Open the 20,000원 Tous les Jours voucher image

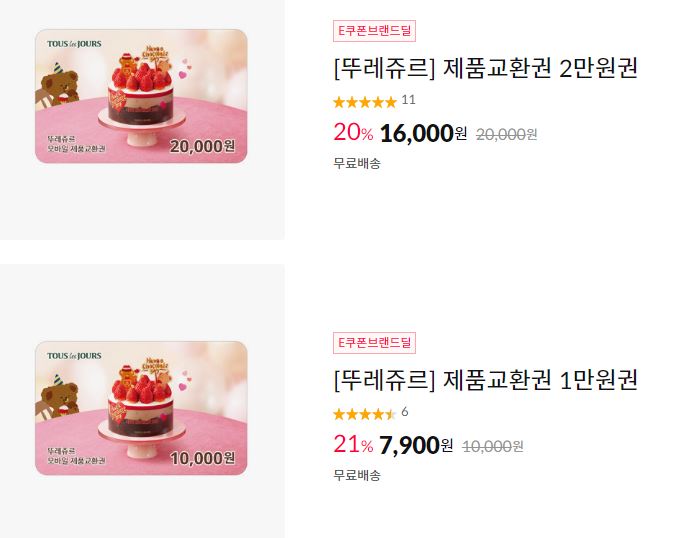tap(141, 96)
